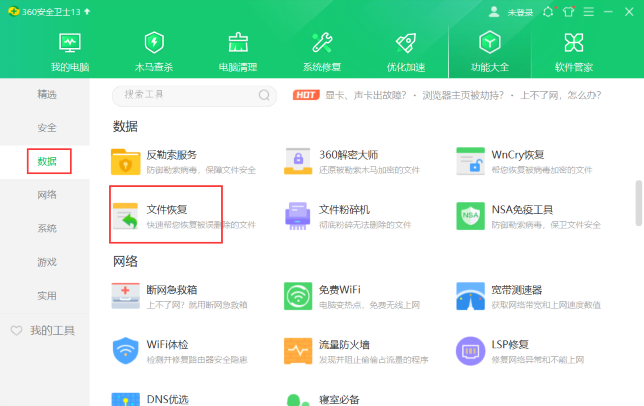Open 电脑清理 tab
644x406 pixels.
[238, 52]
